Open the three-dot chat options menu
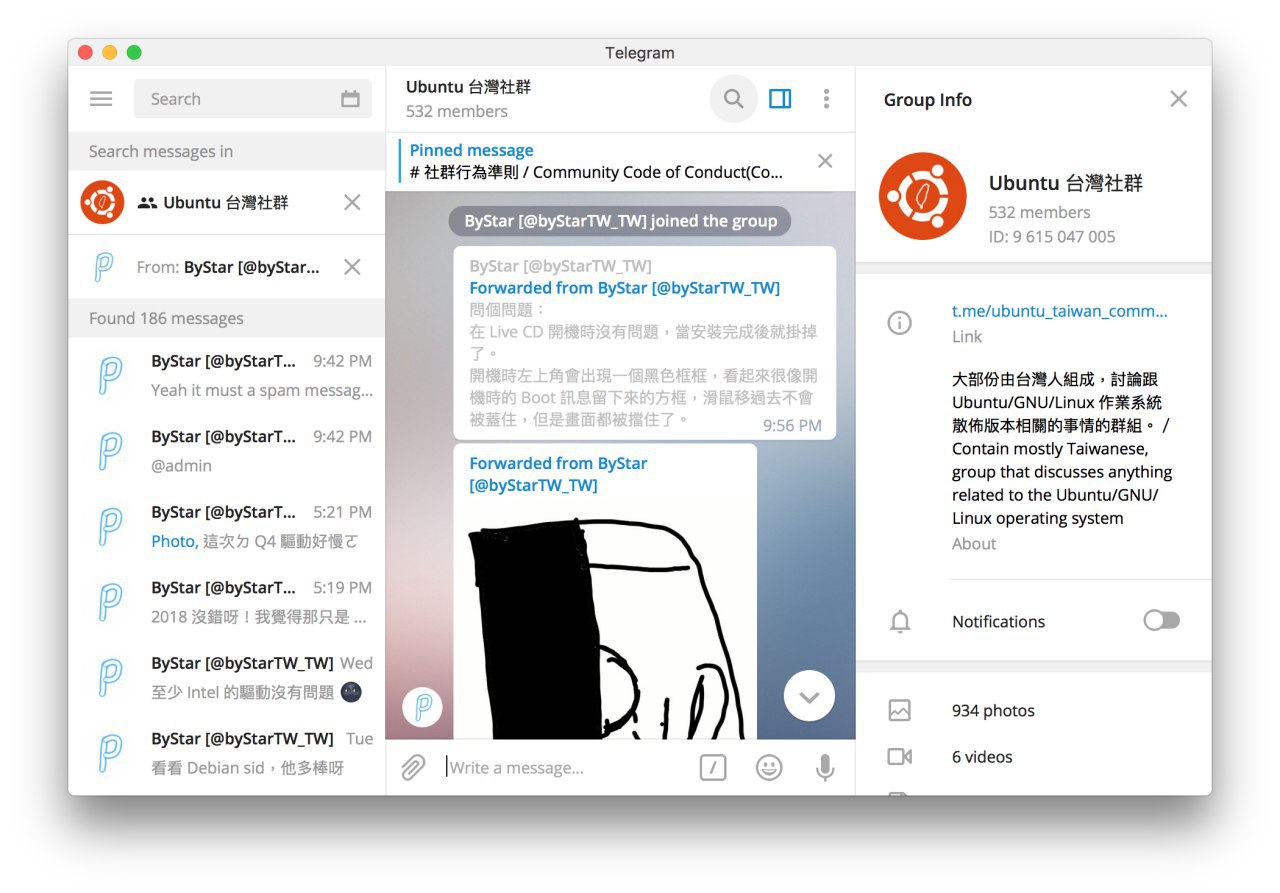 pos(826,99)
